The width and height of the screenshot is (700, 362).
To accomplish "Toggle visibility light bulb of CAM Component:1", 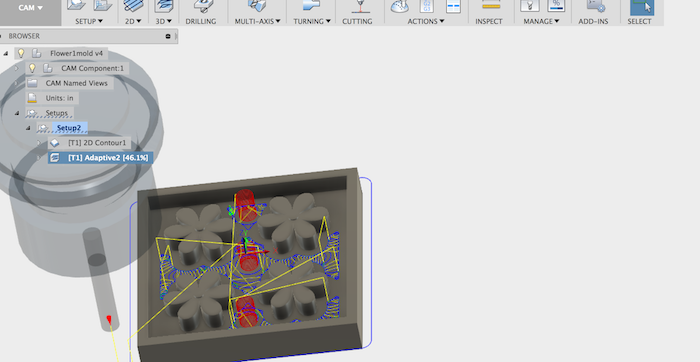I will tap(32, 68).
